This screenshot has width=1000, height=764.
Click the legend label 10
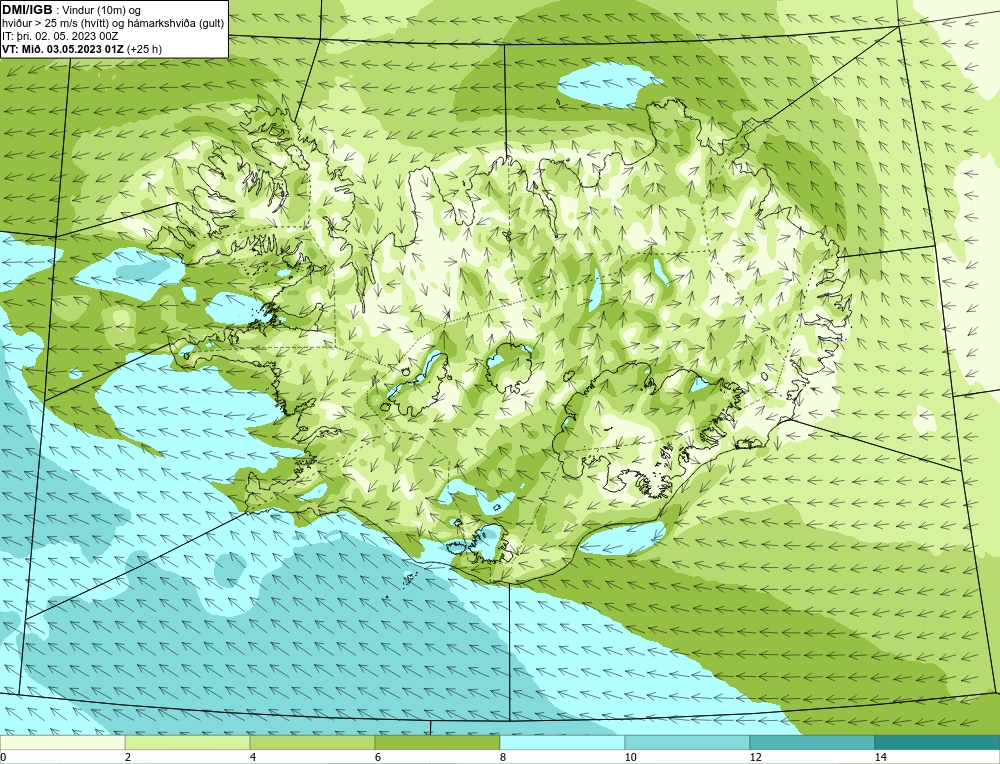click(x=630, y=757)
